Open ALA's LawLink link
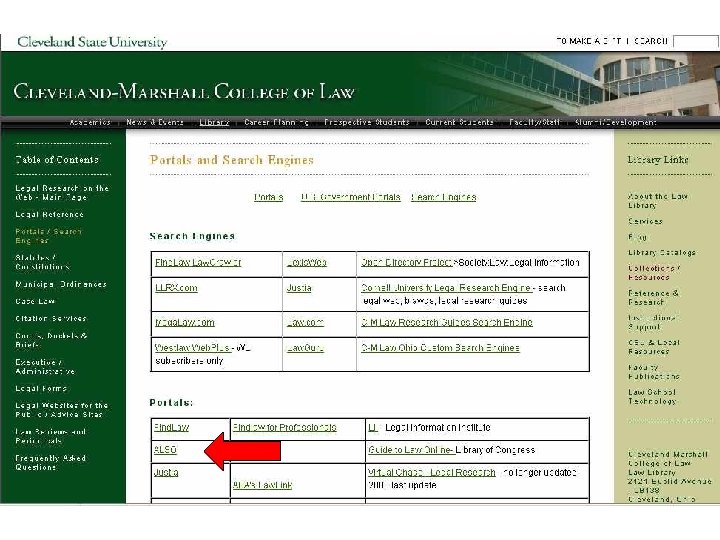Viewport: 720px width, 540px height. (x=262, y=485)
